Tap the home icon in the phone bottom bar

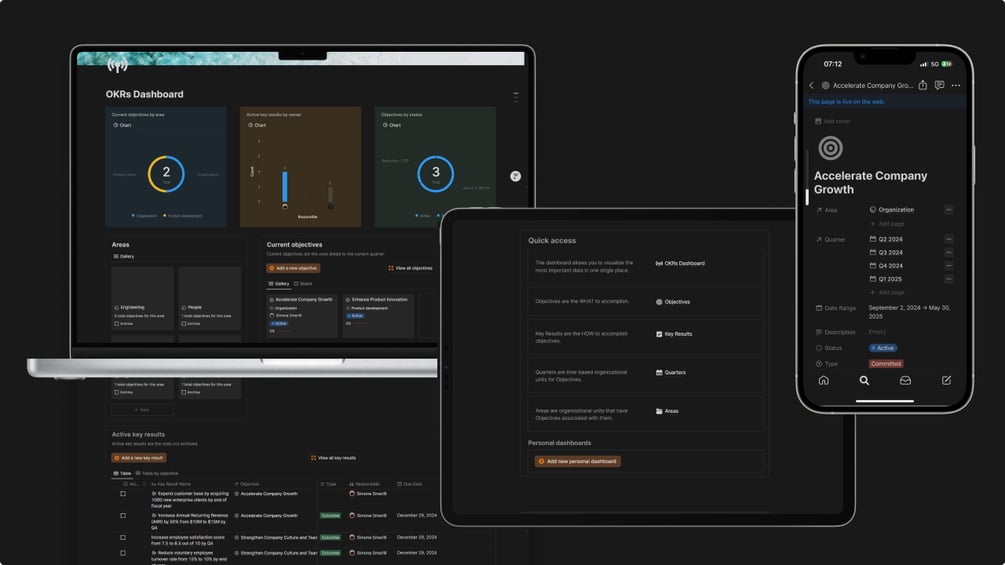click(x=824, y=380)
